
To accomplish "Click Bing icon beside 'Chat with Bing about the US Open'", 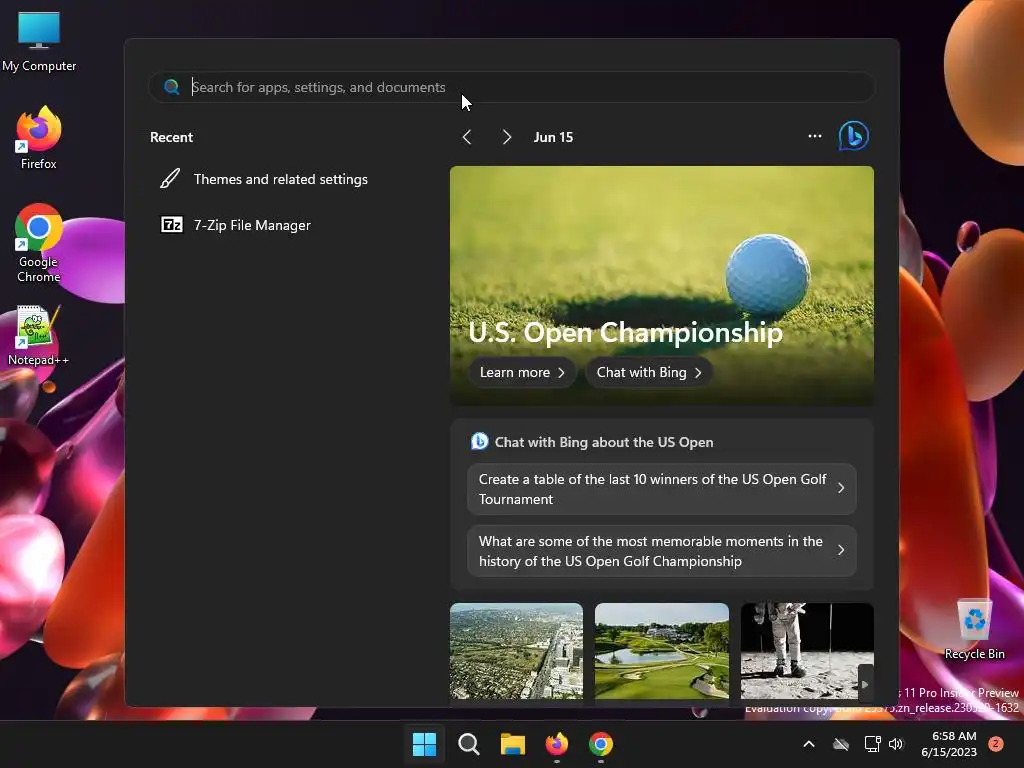I will (479, 442).
